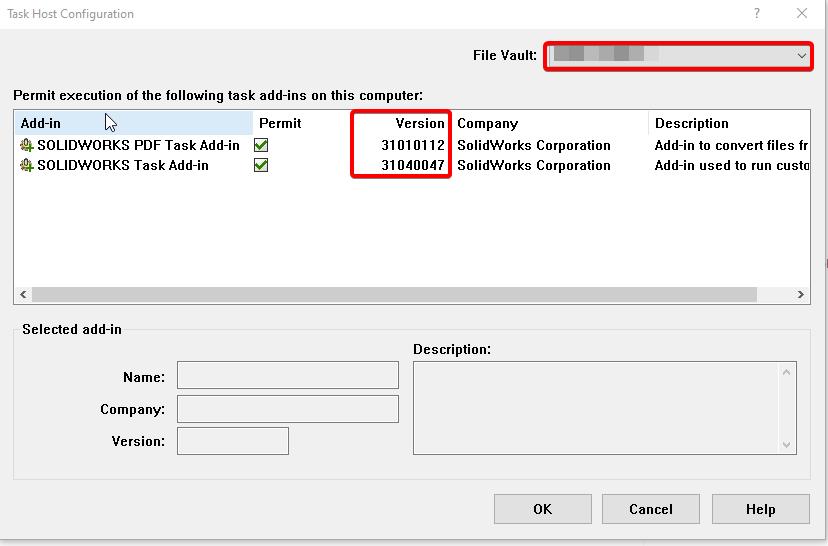Toggle Permit checkbox for SOLIDWORKS Task Add-in
The image size is (828, 546).
pyautogui.click(x=261, y=165)
